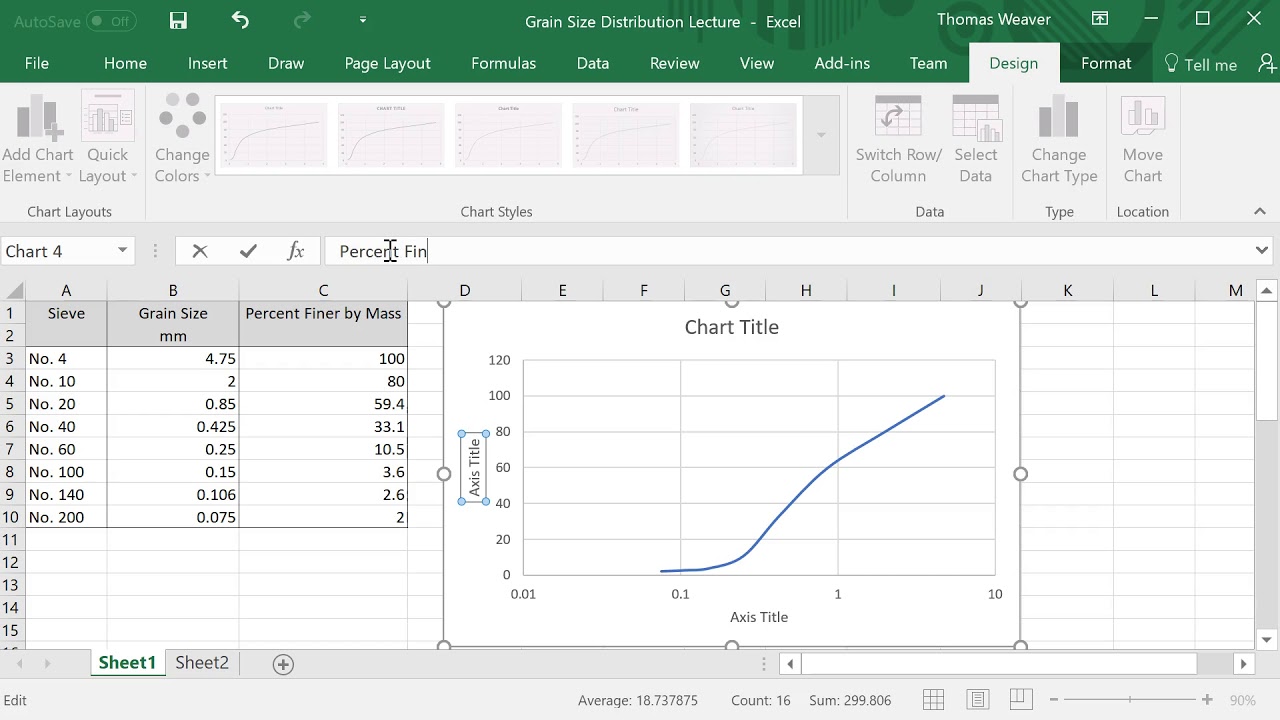Confirm entry with the checkmark icon

(x=248, y=251)
